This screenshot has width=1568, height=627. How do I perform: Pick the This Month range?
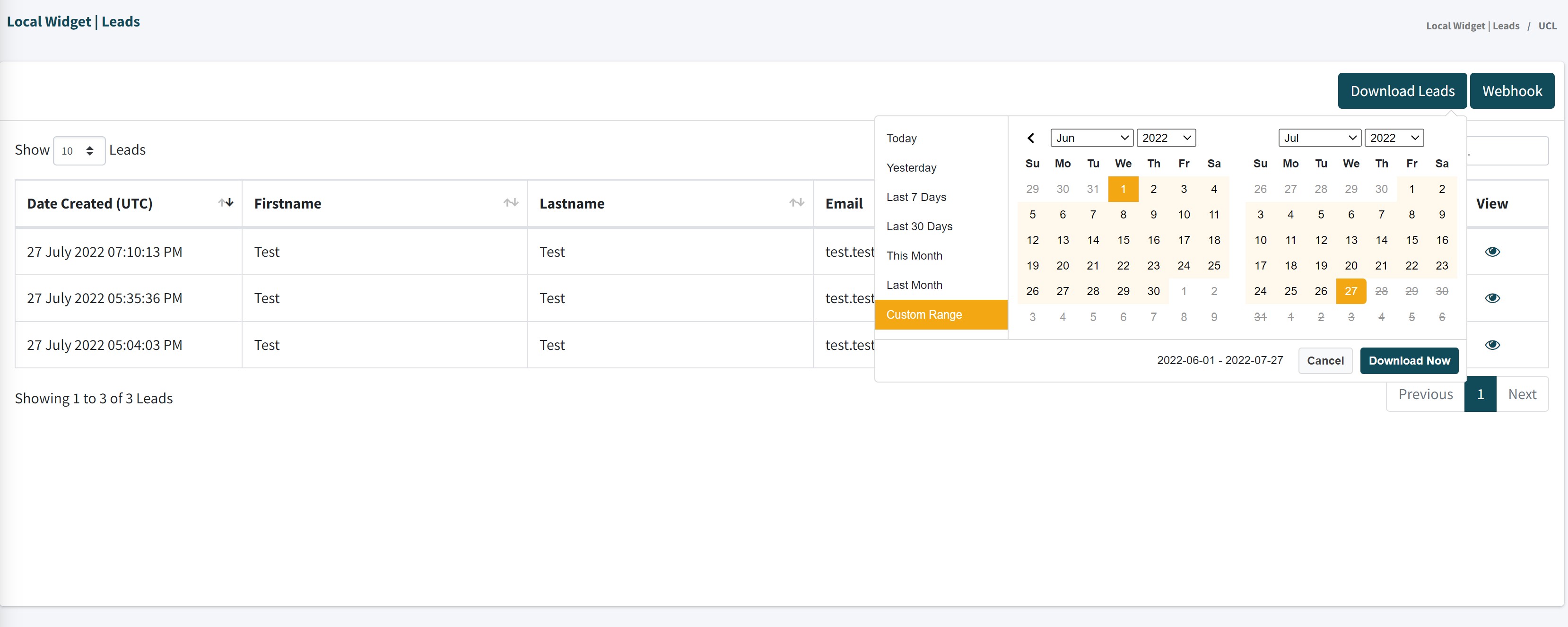(x=941, y=256)
